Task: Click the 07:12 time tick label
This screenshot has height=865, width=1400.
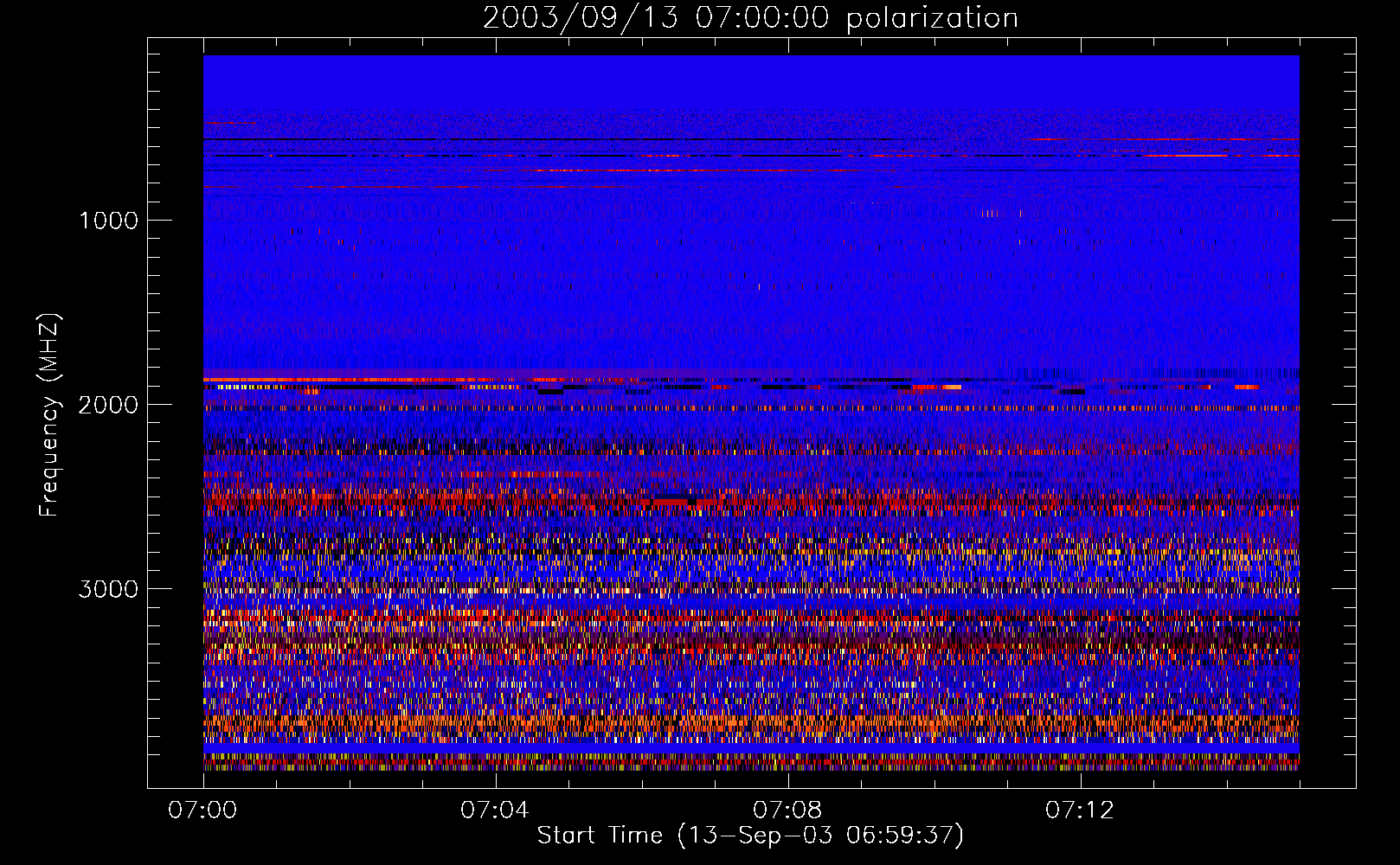Action: click(x=1080, y=811)
